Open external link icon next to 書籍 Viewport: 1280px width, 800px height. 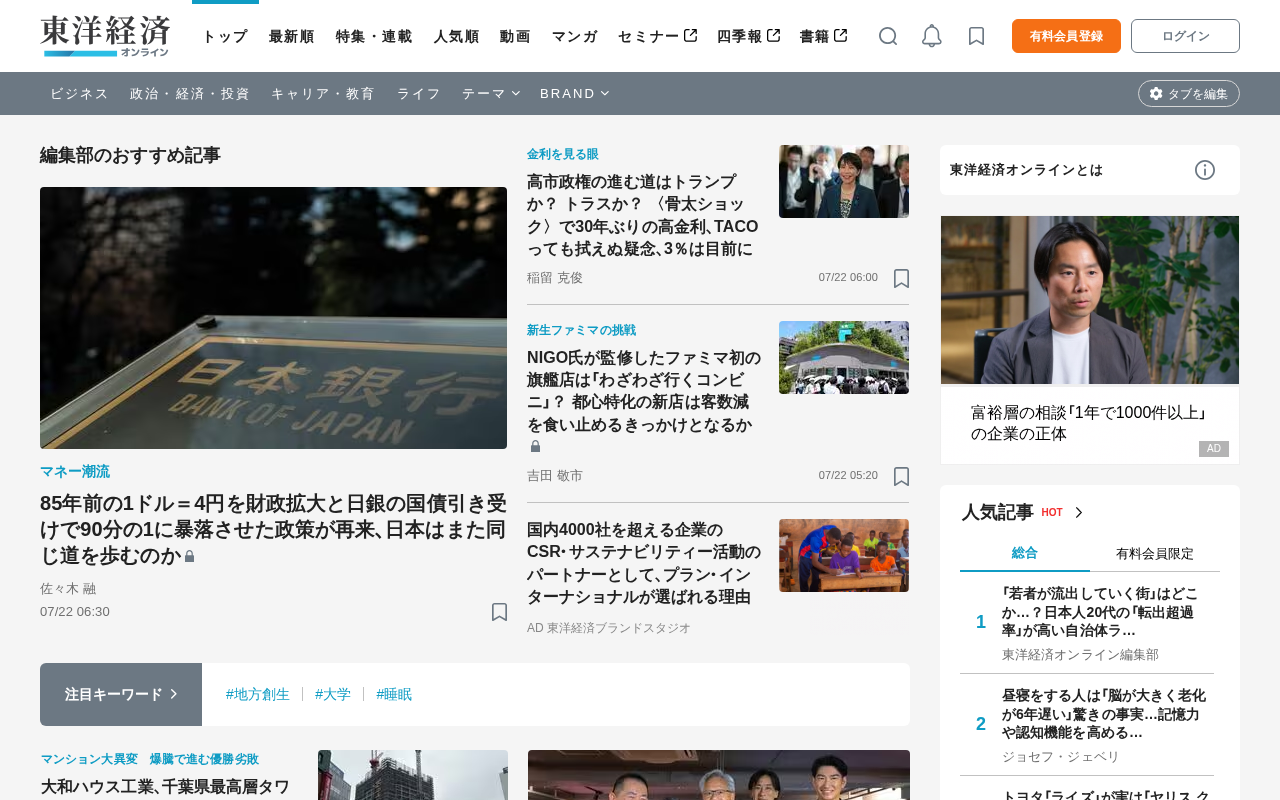(840, 36)
